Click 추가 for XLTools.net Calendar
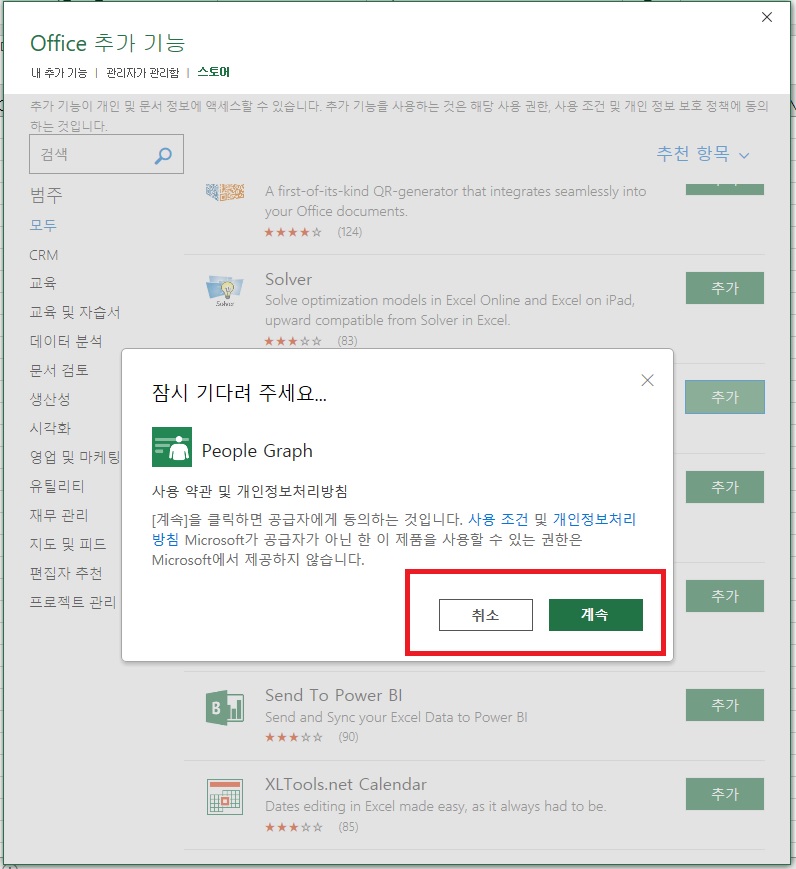The image size is (796, 869). [724, 794]
